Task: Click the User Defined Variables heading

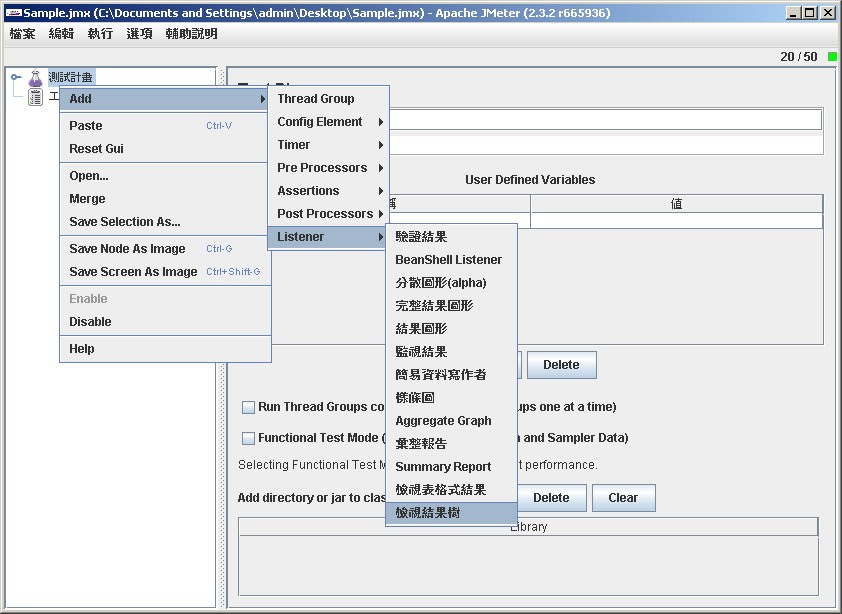Action: pos(530,180)
